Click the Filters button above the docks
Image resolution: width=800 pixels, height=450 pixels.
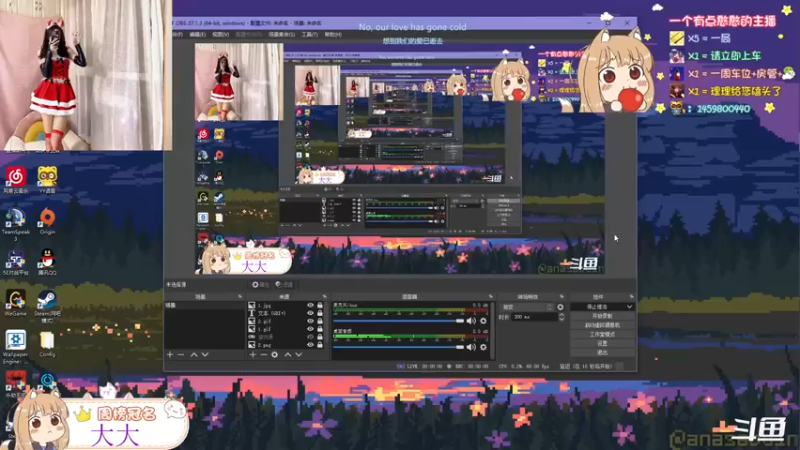[284, 285]
